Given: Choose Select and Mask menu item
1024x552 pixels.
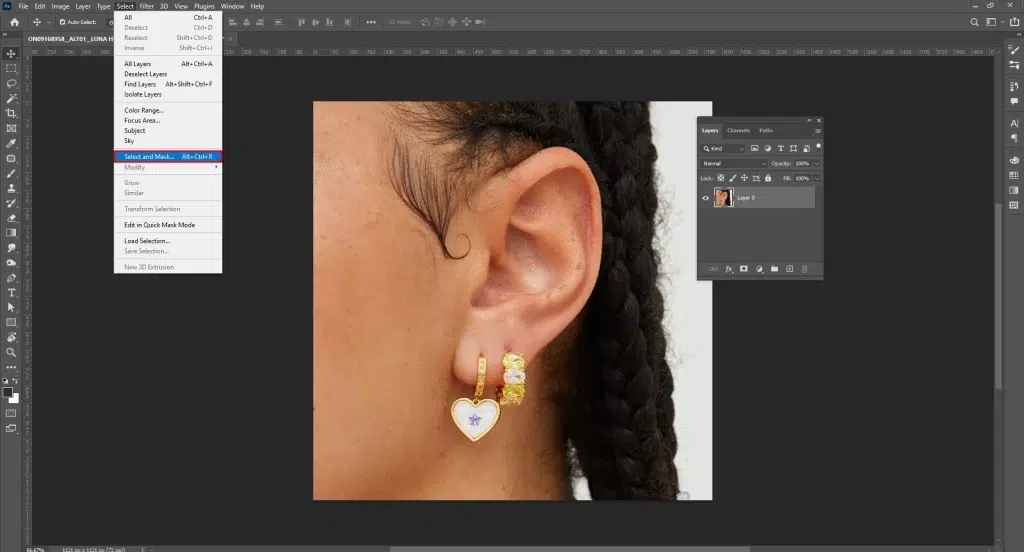Looking at the screenshot, I should pos(168,157).
